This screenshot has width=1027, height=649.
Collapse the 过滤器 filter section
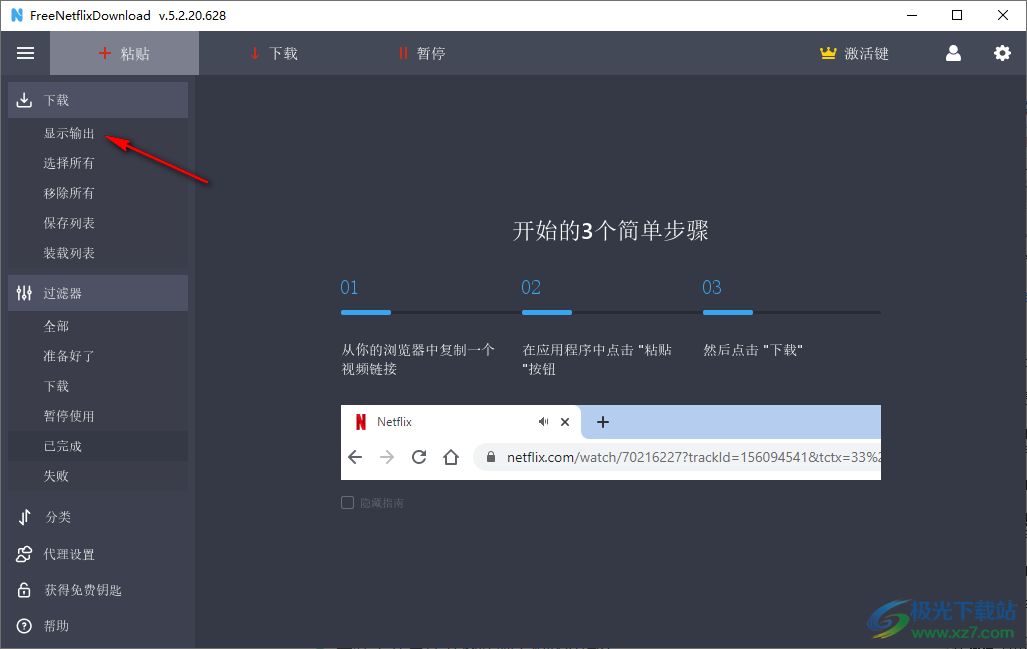(98, 293)
